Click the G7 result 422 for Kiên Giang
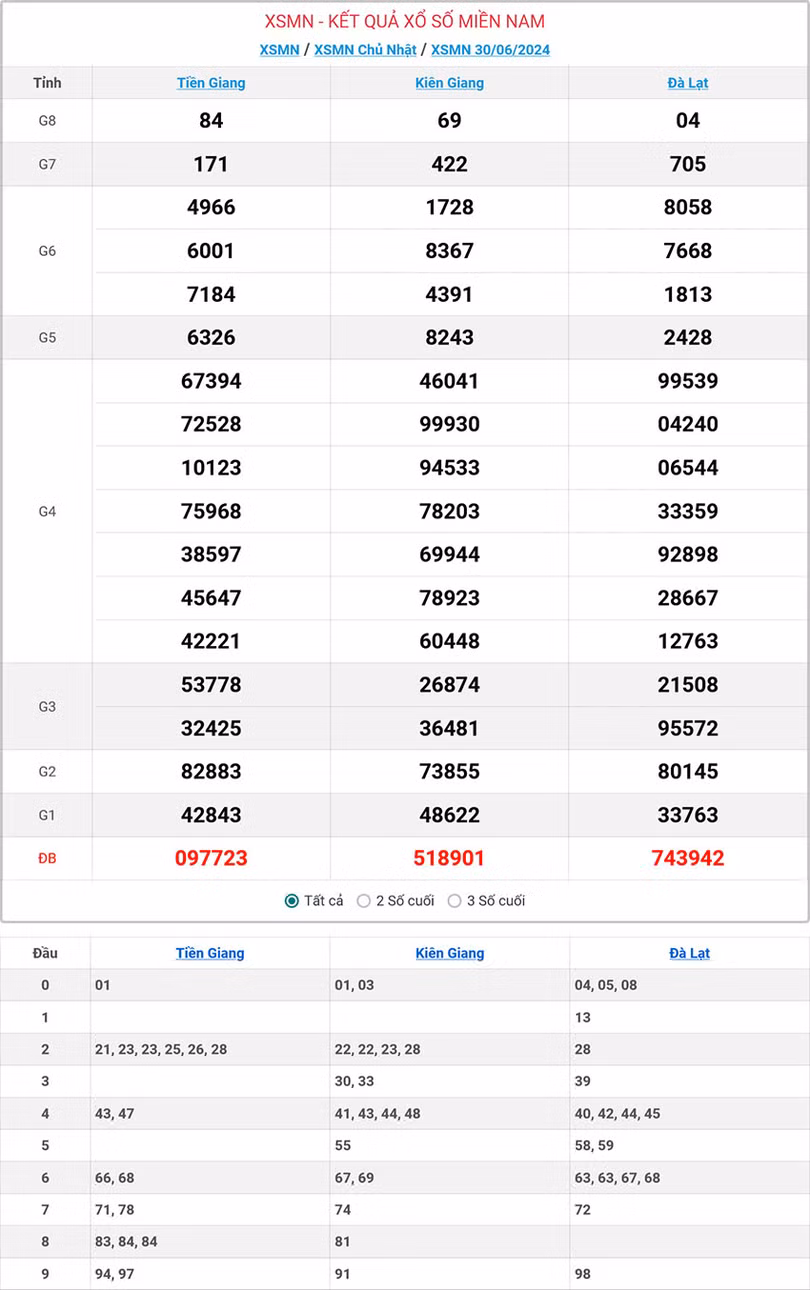 click(450, 164)
